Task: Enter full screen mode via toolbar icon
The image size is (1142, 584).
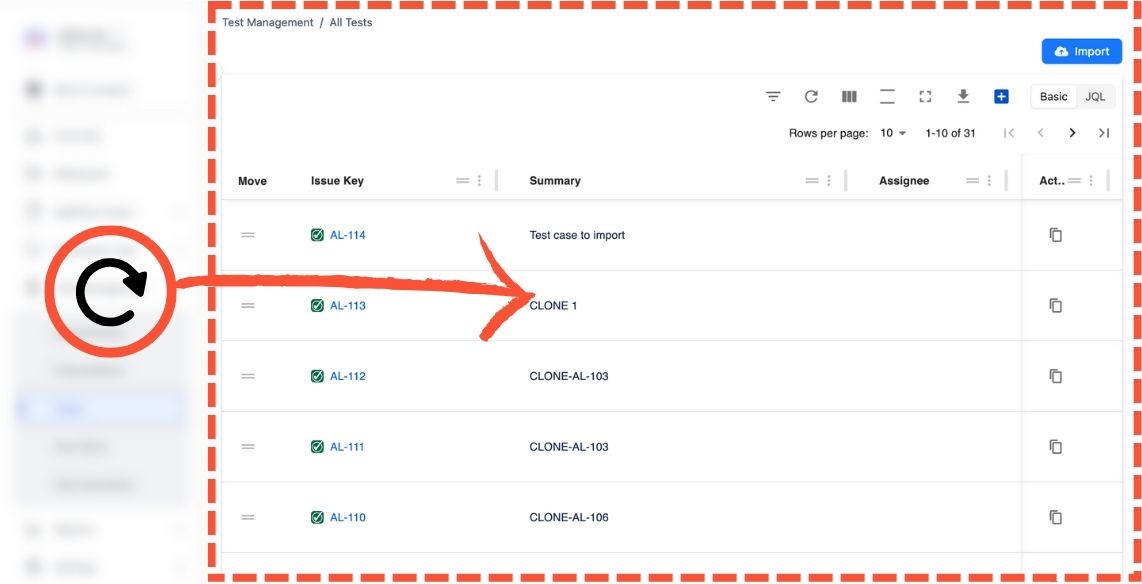Action: (925, 97)
